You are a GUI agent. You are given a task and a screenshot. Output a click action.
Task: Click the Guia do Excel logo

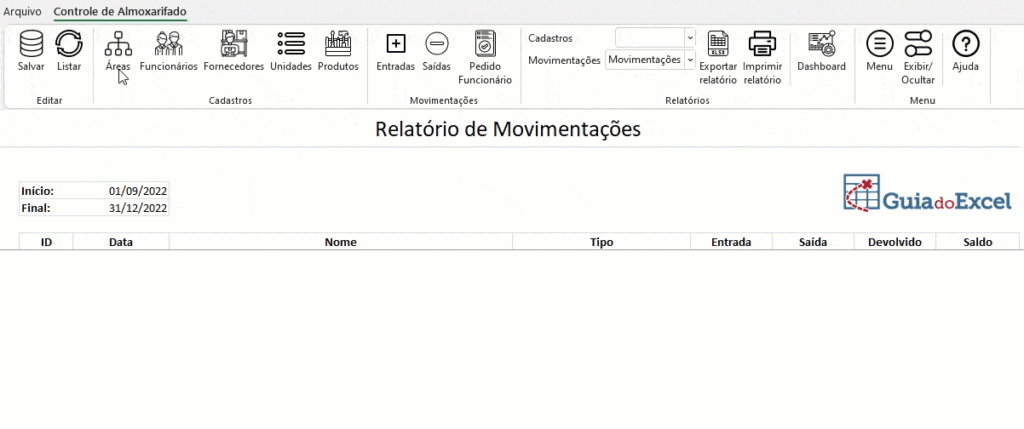(927, 193)
